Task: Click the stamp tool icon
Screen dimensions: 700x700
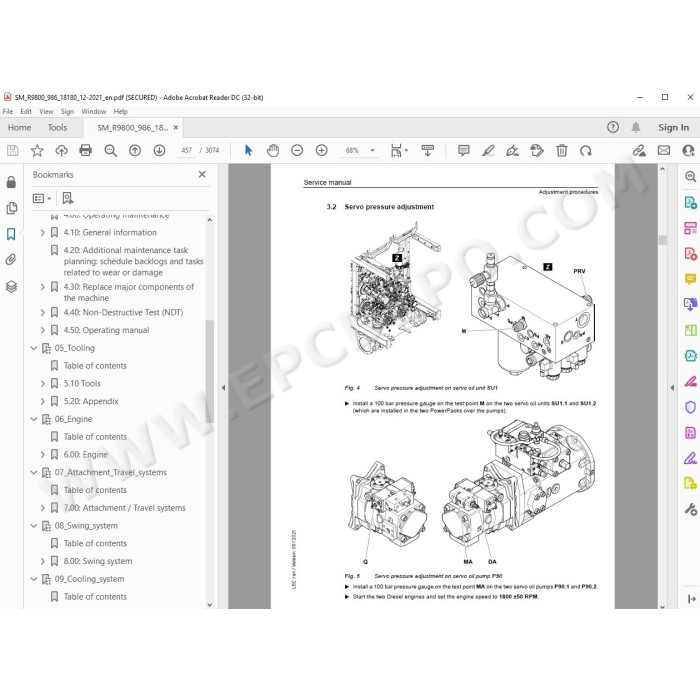Action: pos(537,150)
